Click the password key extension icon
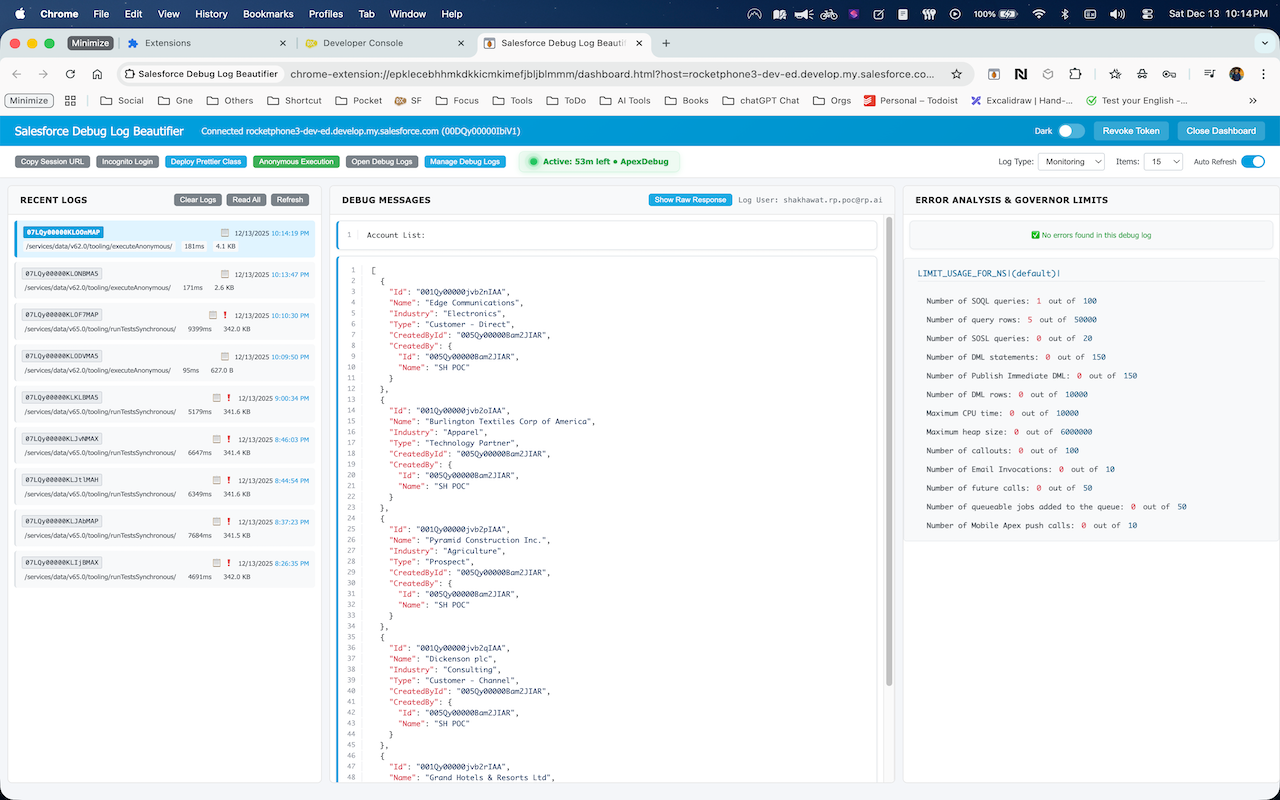Viewport: 1280px width, 800px height. (1169, 76)
